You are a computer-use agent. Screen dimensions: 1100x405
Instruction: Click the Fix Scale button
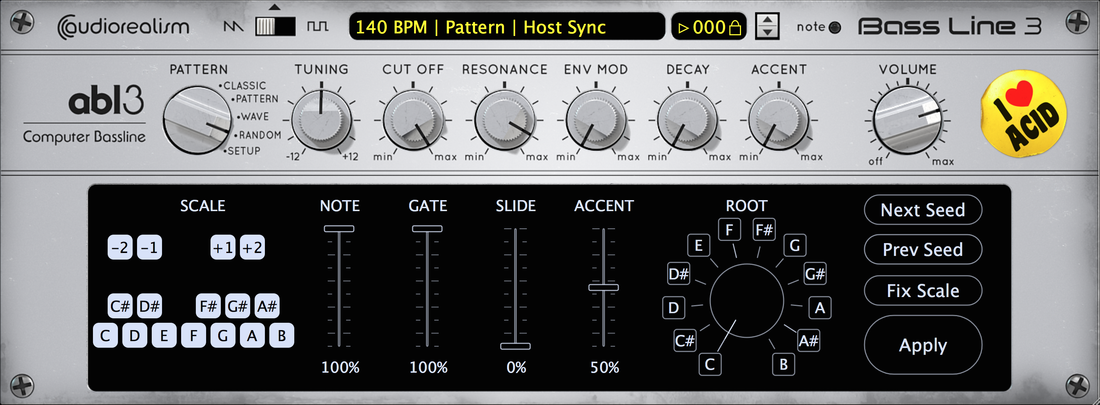point(923,290)
